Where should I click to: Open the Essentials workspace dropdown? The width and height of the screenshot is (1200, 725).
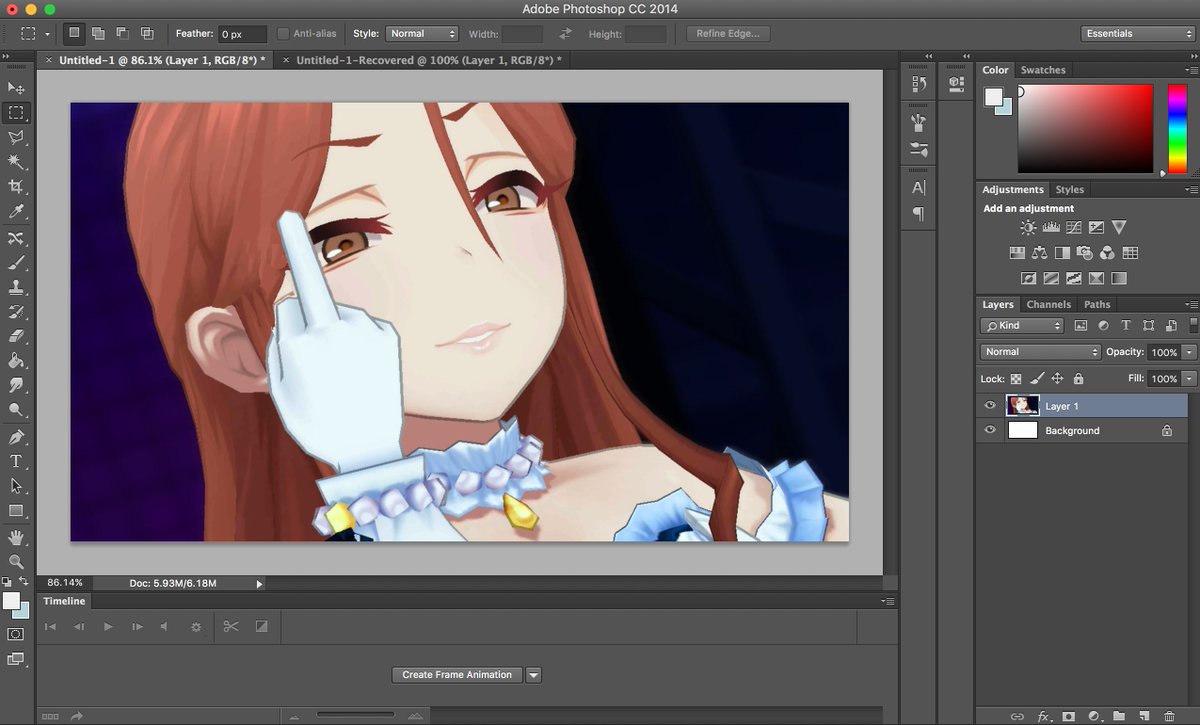click(x=1138, y=34)
